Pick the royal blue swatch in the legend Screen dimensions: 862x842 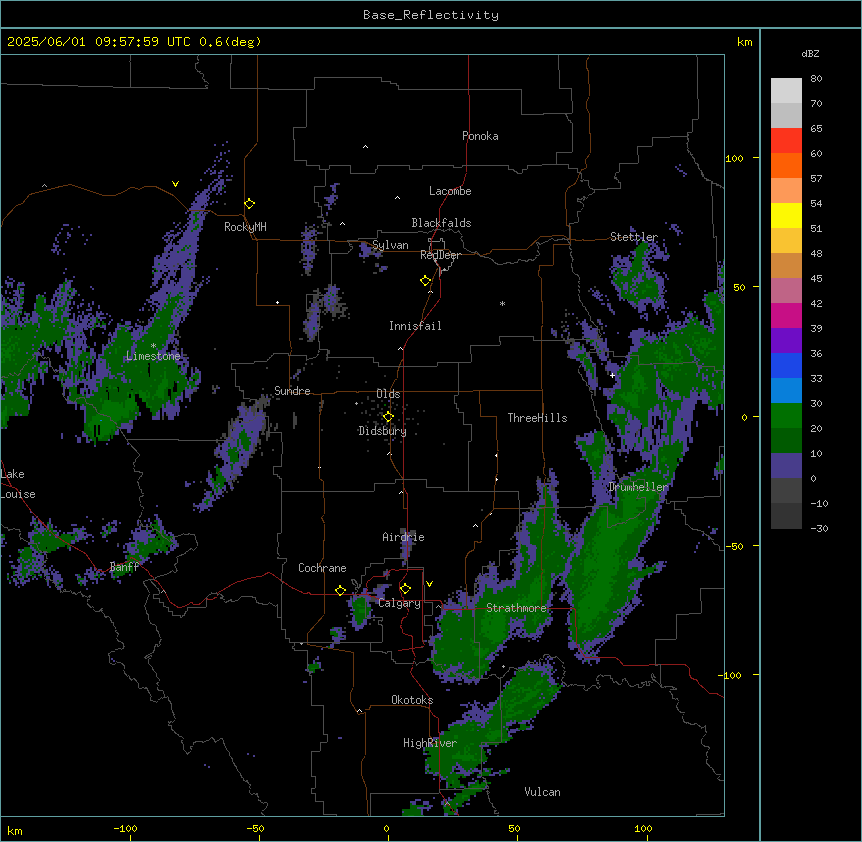[x=786, y=365]
